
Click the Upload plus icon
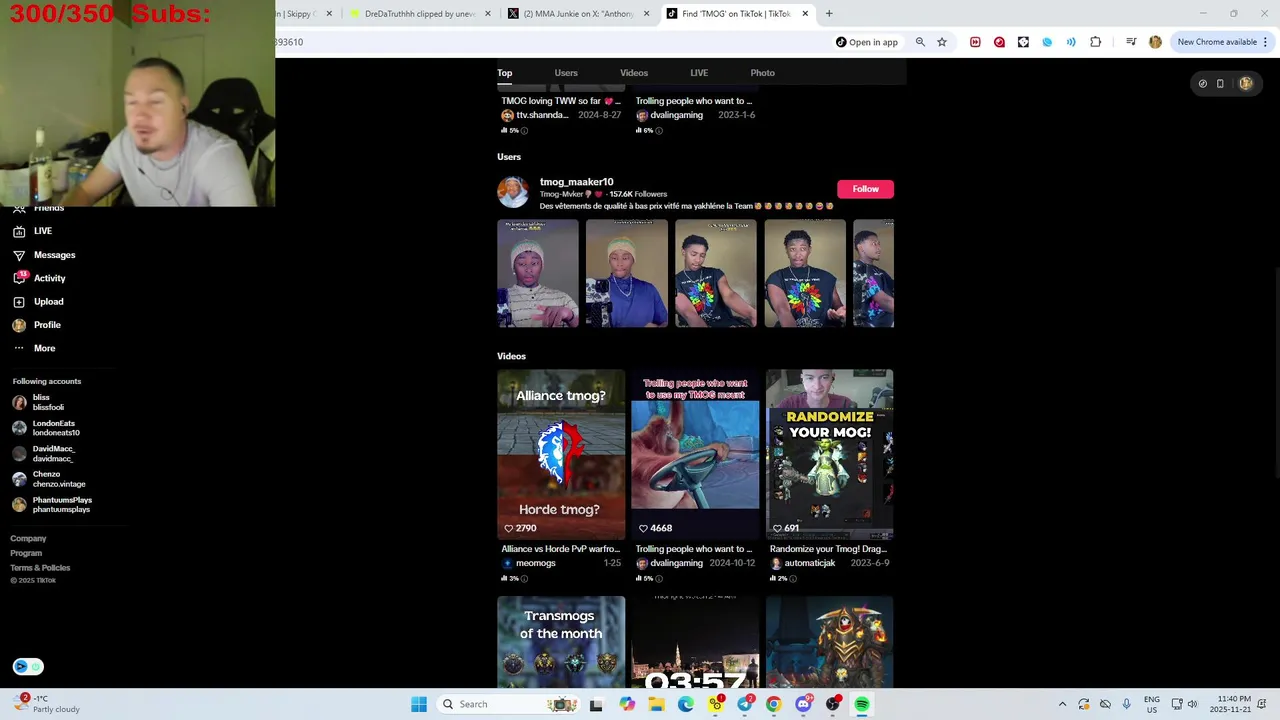[x=19, y=302]
